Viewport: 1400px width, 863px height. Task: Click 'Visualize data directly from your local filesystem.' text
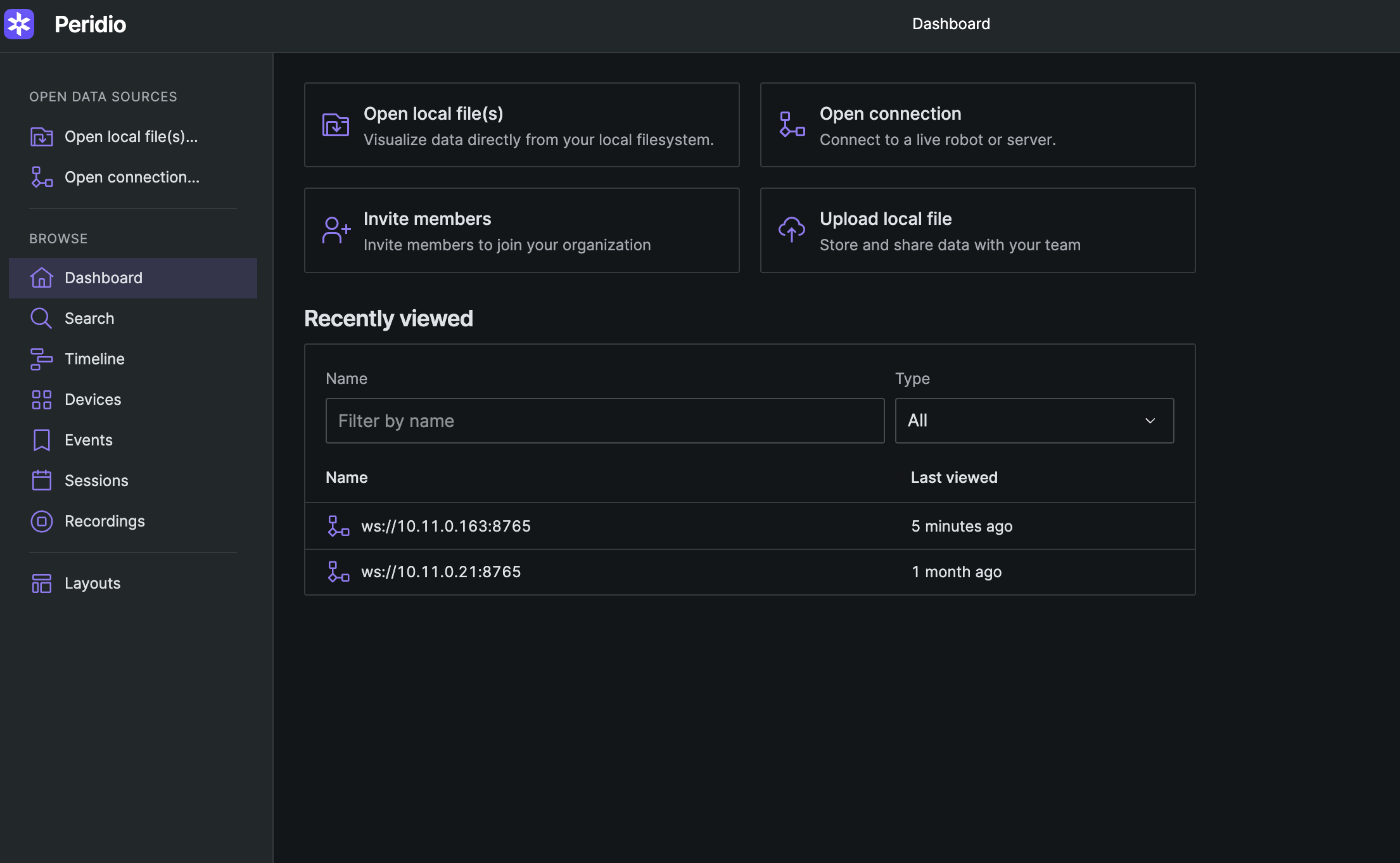tap(538, 139)
